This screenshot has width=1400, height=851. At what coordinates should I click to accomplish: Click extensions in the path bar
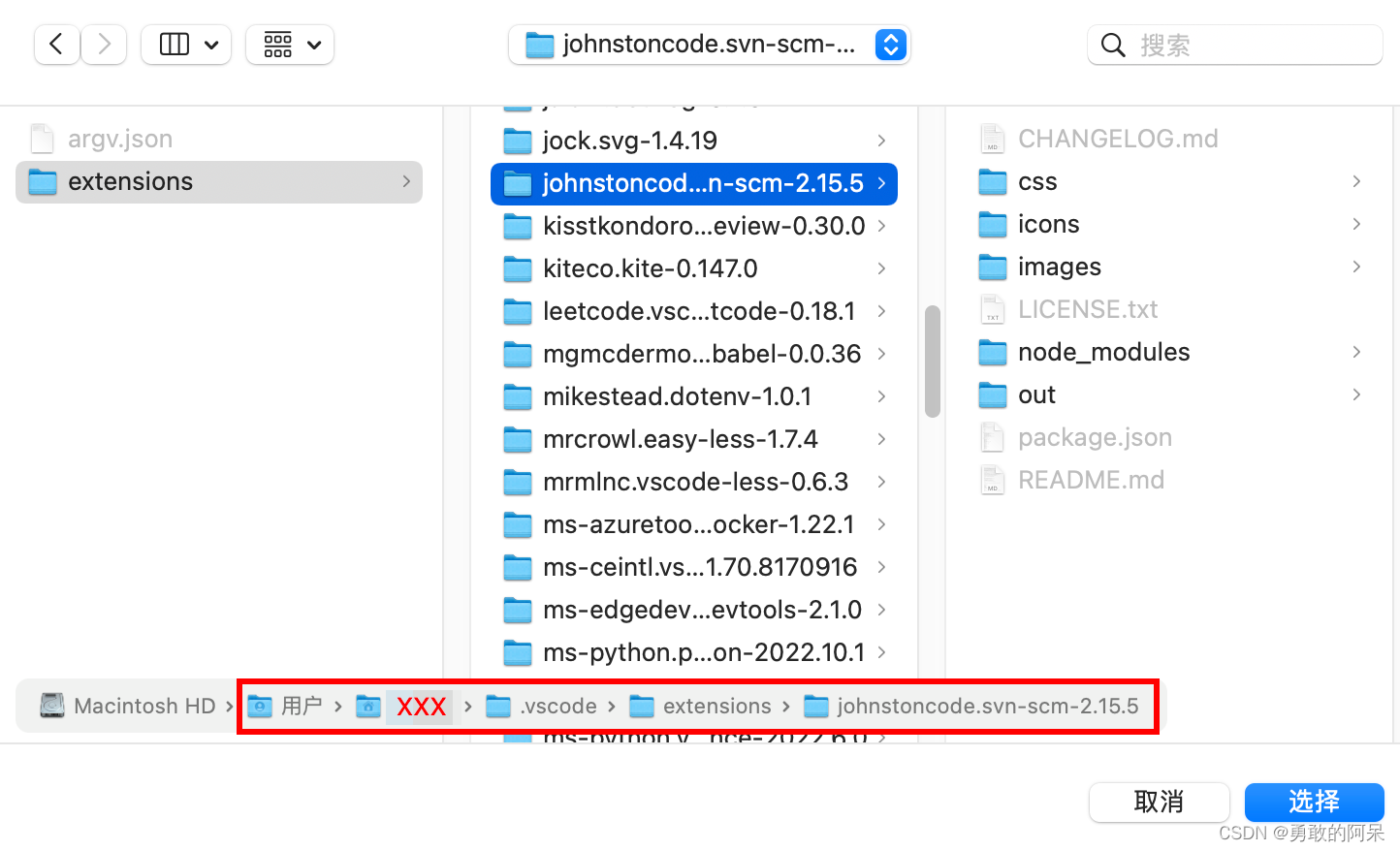click(x=700, y=706)
